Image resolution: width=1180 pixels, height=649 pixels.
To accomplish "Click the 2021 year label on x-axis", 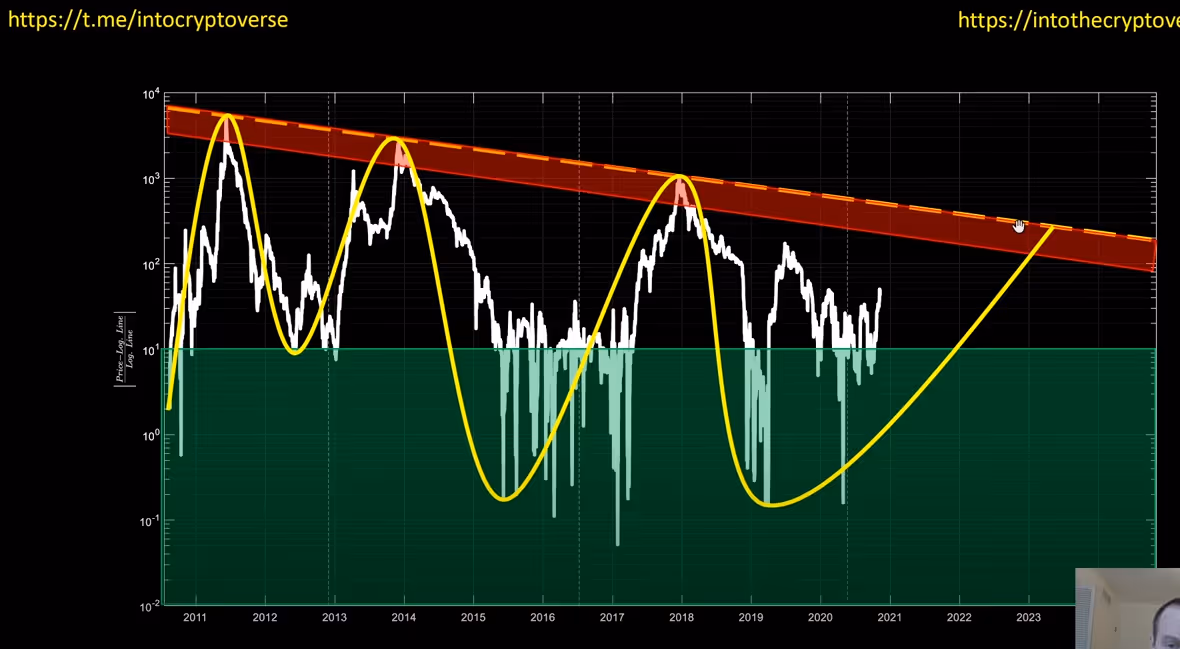I will [x=889, y=617].
